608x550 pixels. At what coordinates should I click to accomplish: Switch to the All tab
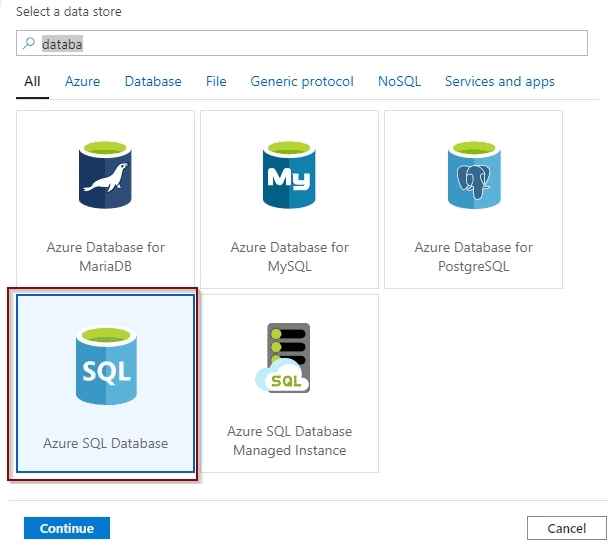tap(32, 81)
